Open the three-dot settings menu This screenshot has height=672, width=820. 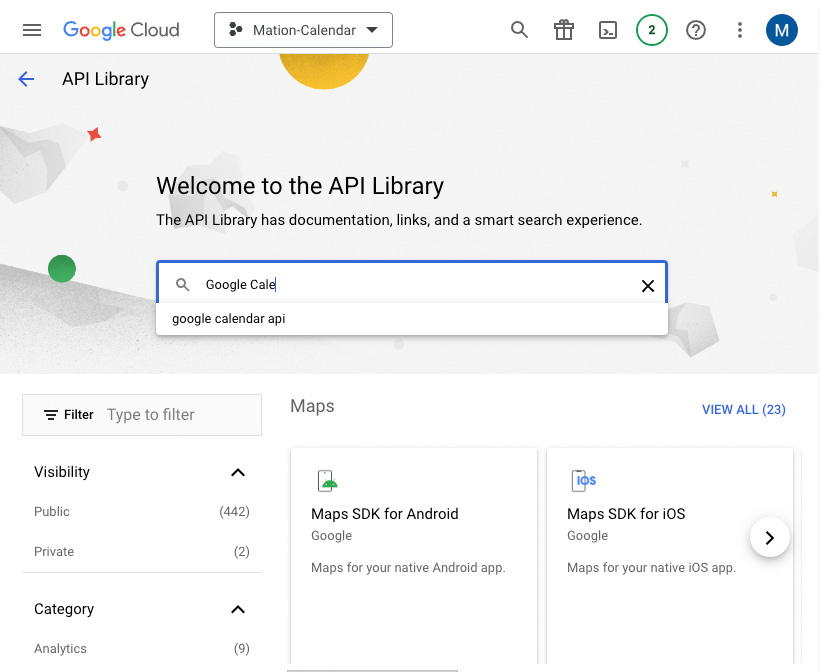coord(739,30)
